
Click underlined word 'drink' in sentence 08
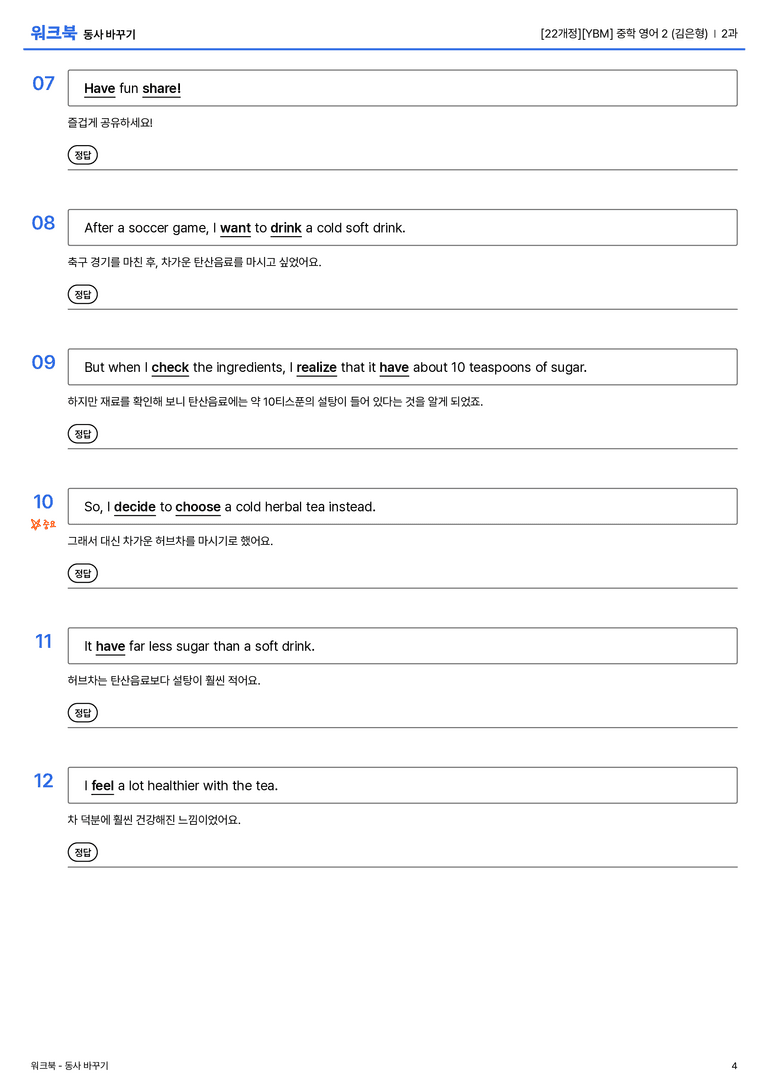coord(286,228)
